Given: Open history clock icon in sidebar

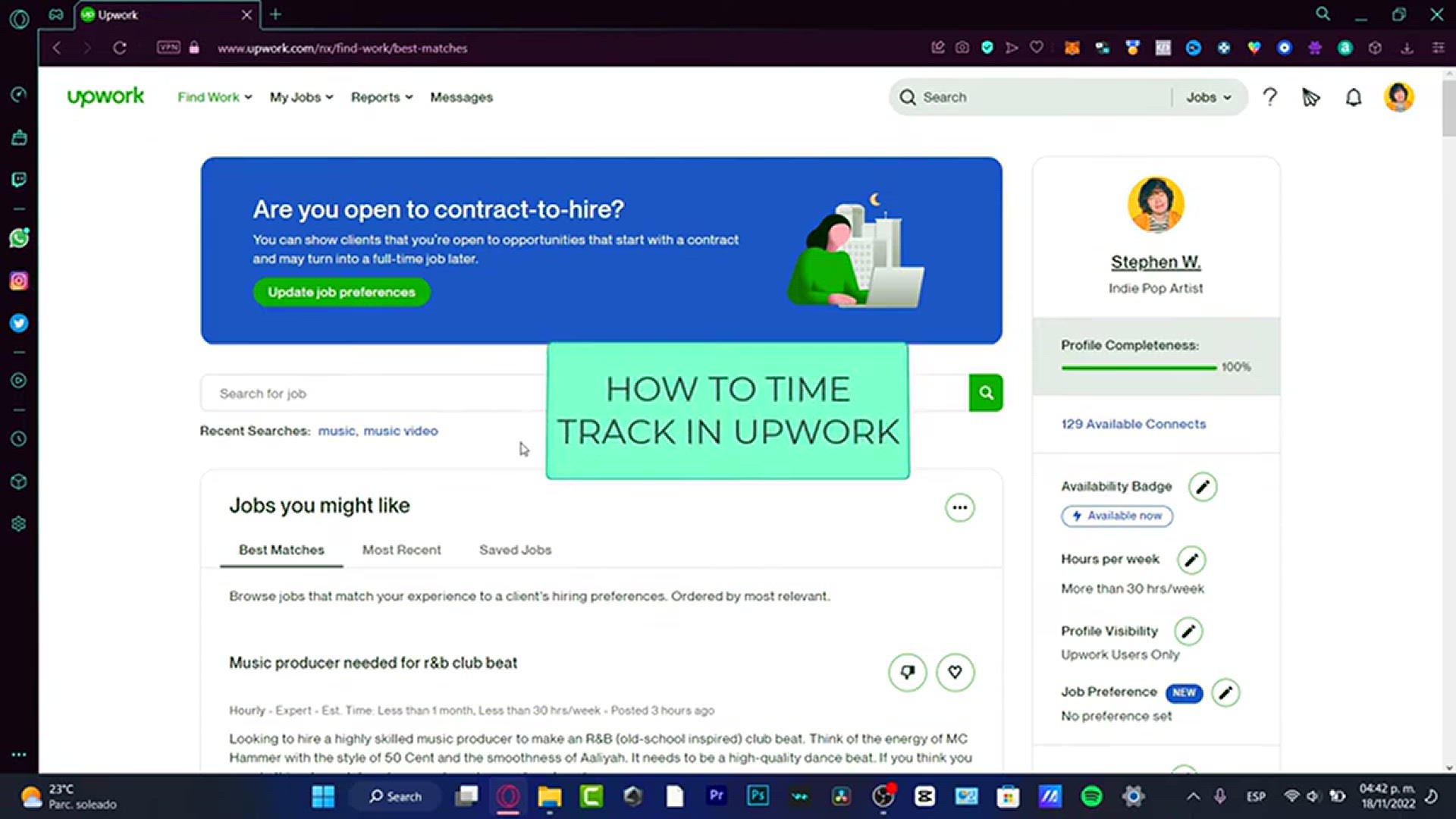Looking at the screenshot, I should tap(19, 439).
